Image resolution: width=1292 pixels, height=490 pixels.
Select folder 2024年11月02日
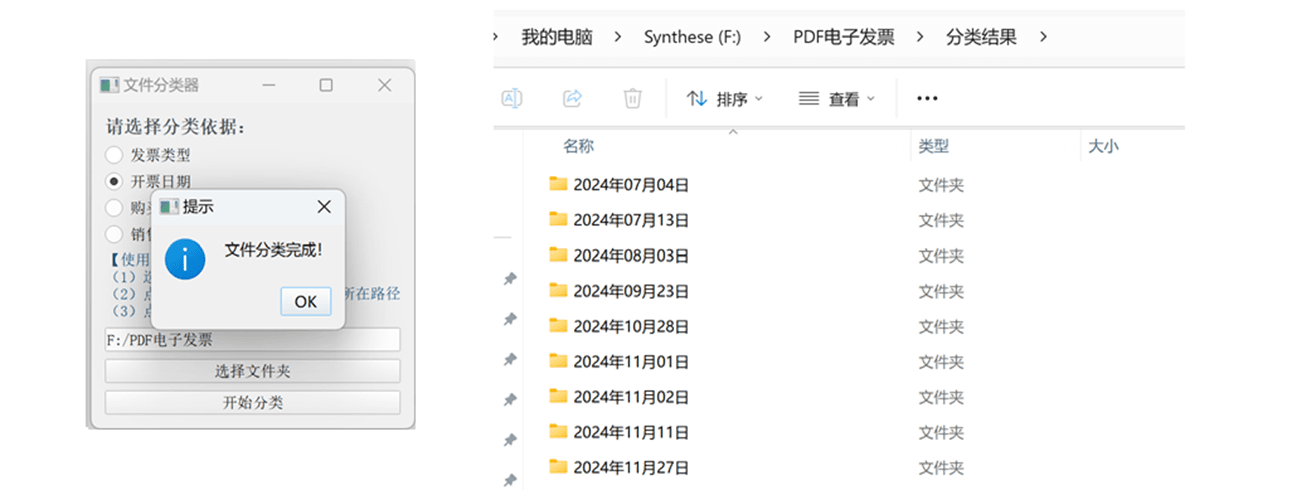631,397
